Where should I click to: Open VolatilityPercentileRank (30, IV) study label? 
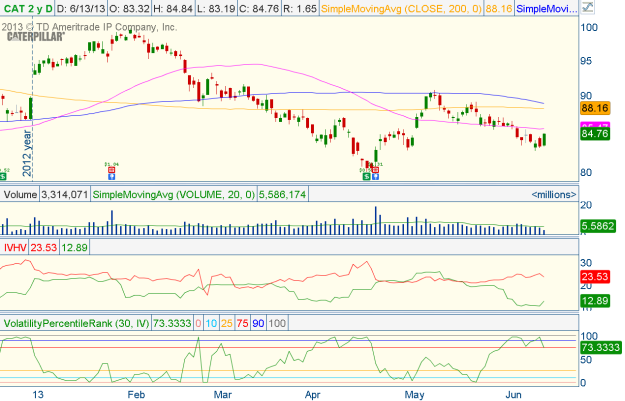pos(76,323)
